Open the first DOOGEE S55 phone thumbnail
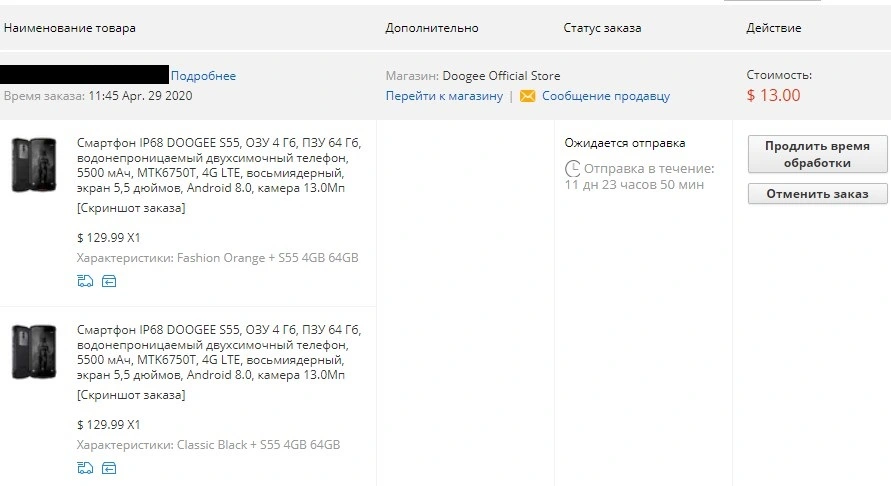 point(34,165)
